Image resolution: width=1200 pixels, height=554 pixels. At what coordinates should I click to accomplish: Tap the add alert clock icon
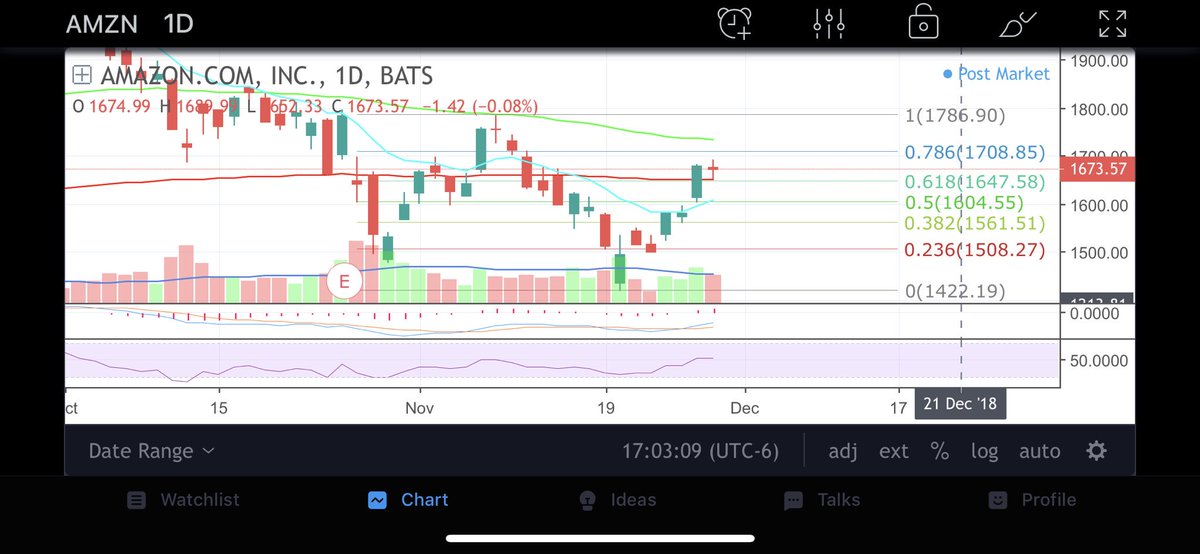pyautogui.click(x=734, y=22)
